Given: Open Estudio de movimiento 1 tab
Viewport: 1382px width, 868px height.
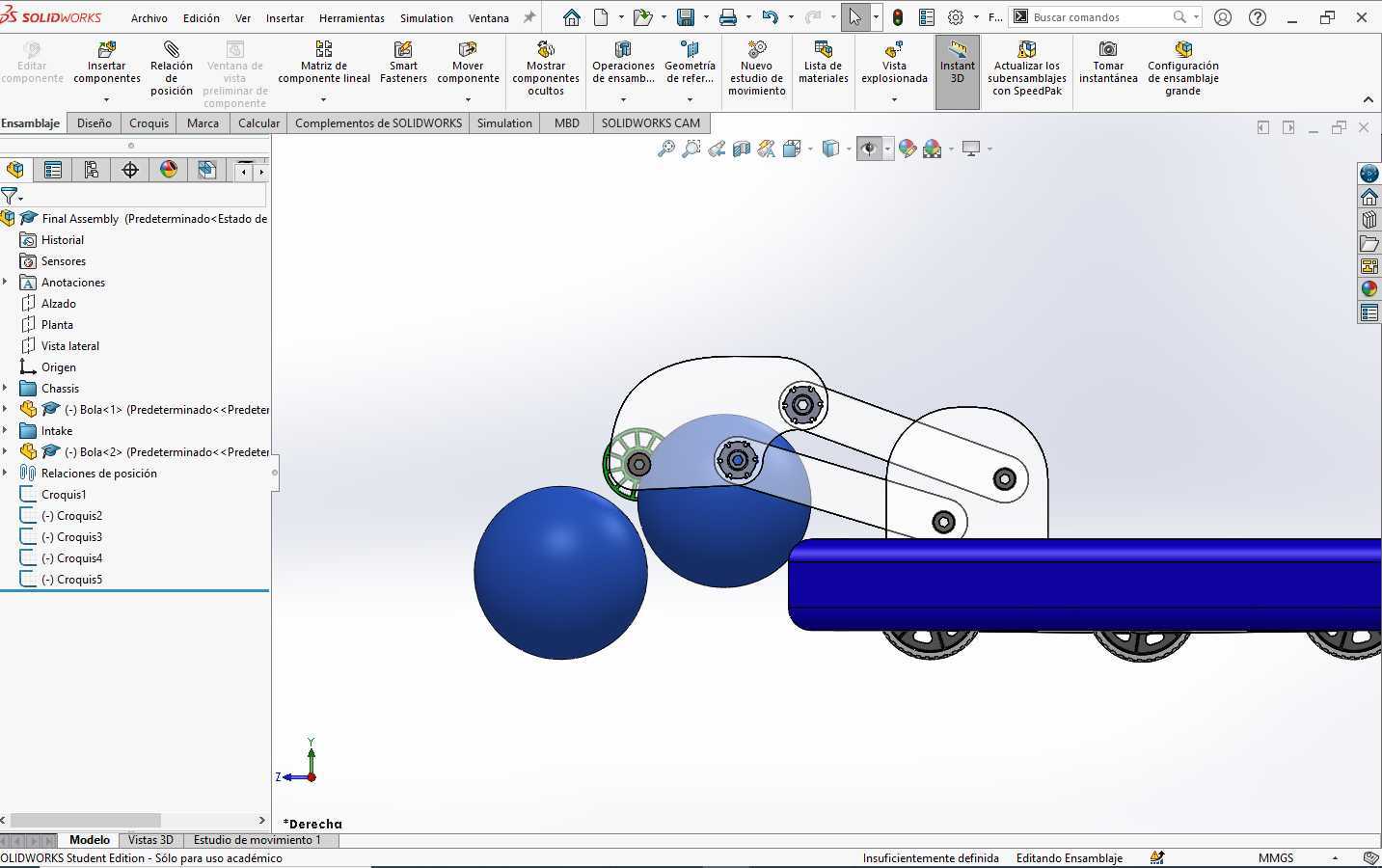Looking at the screenshot, I should 257,840.
